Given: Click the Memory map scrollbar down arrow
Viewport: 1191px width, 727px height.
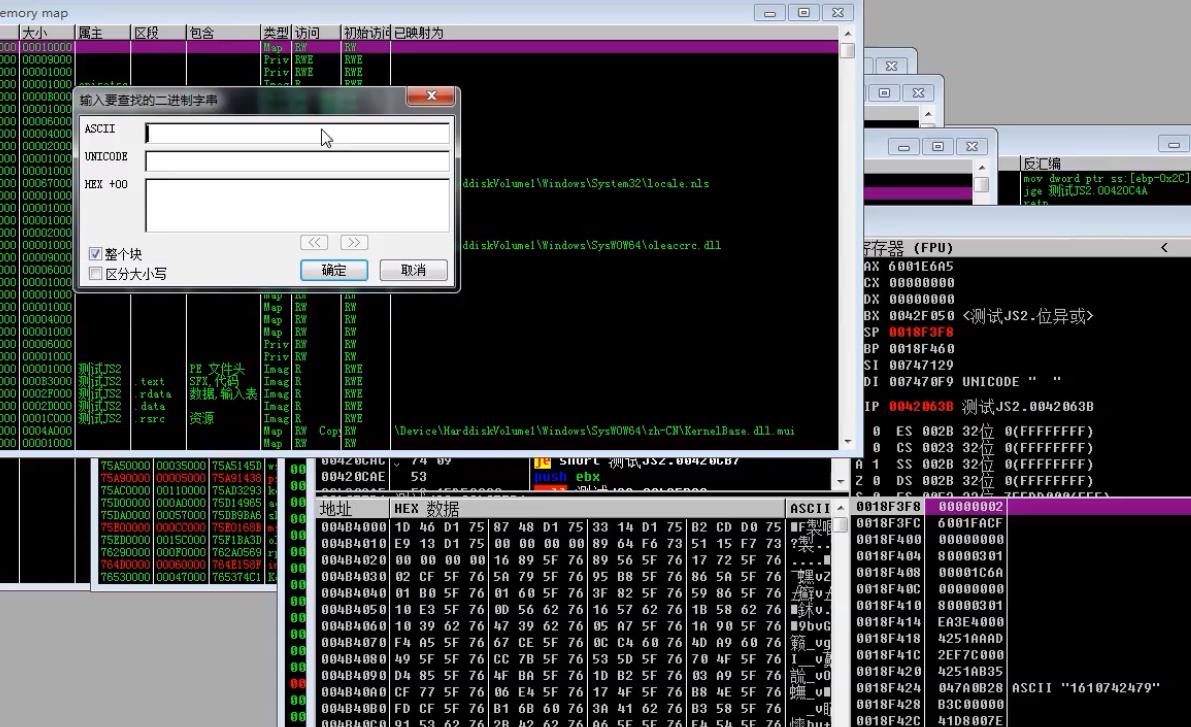Looking at the screenshot, I should (x=847, y=442).
